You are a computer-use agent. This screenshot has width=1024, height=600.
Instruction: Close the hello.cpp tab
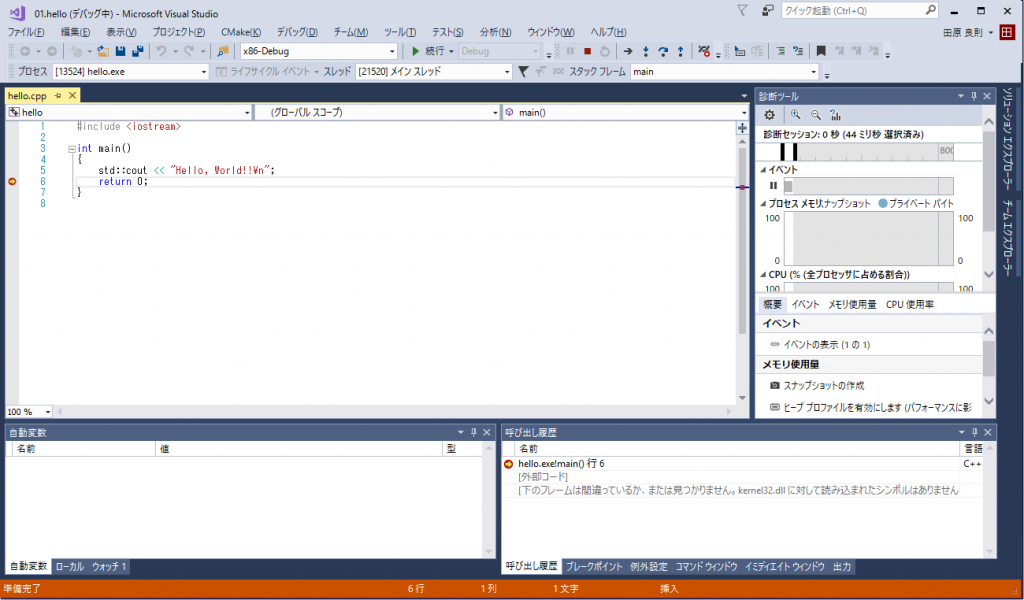click(72, 95)
